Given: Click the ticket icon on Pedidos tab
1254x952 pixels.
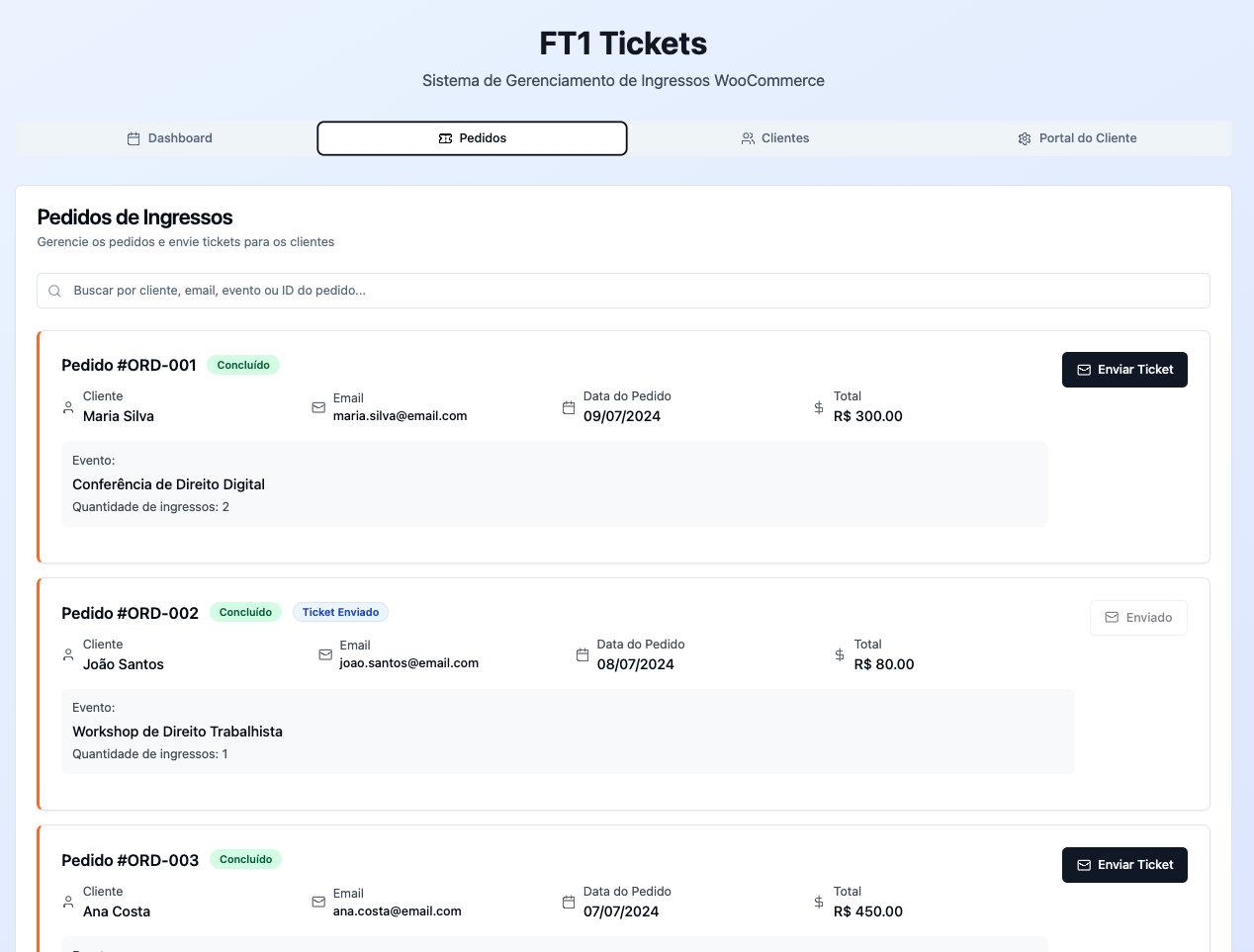Looking at the screenshot, I should 445,138.
